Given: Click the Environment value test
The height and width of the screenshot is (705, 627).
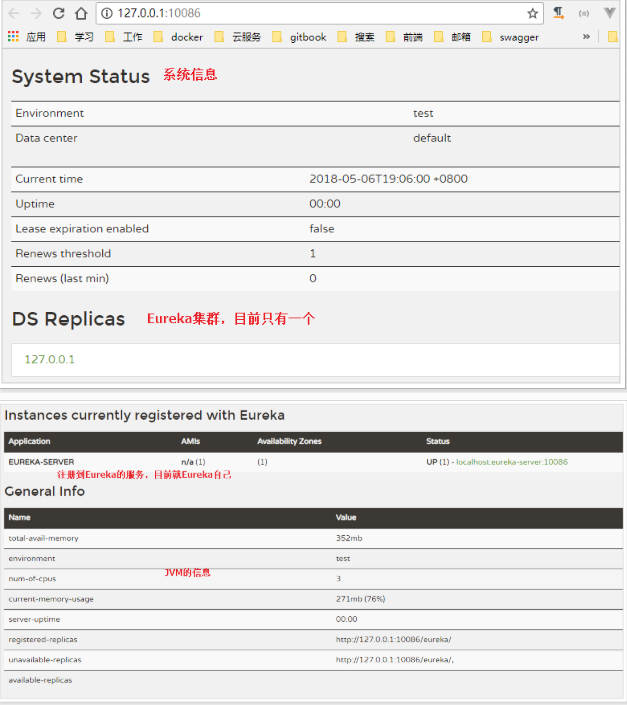Looking at the screenshot, I should [x=423, y=113].
